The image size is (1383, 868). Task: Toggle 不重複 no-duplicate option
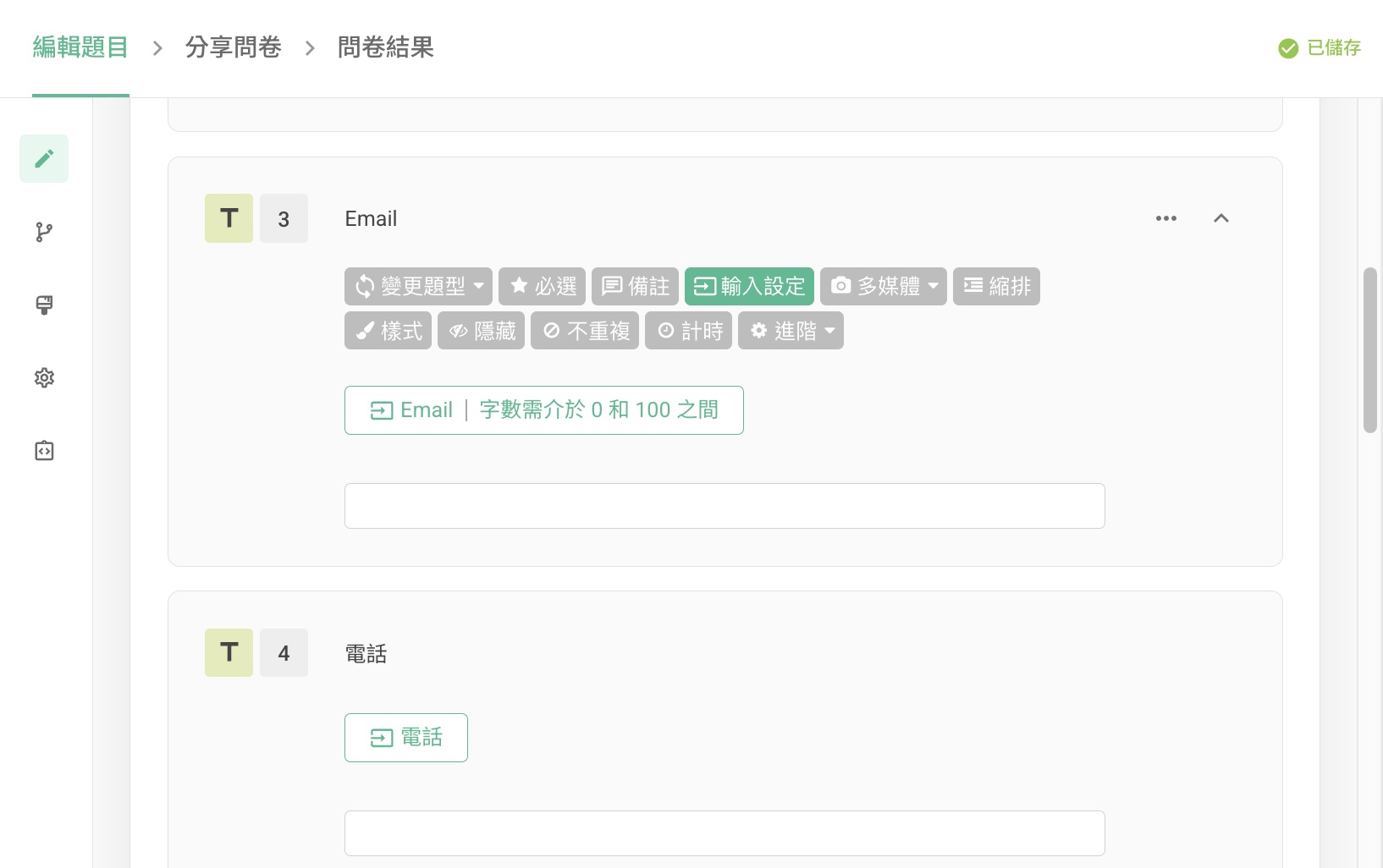[x=585, y=330]
